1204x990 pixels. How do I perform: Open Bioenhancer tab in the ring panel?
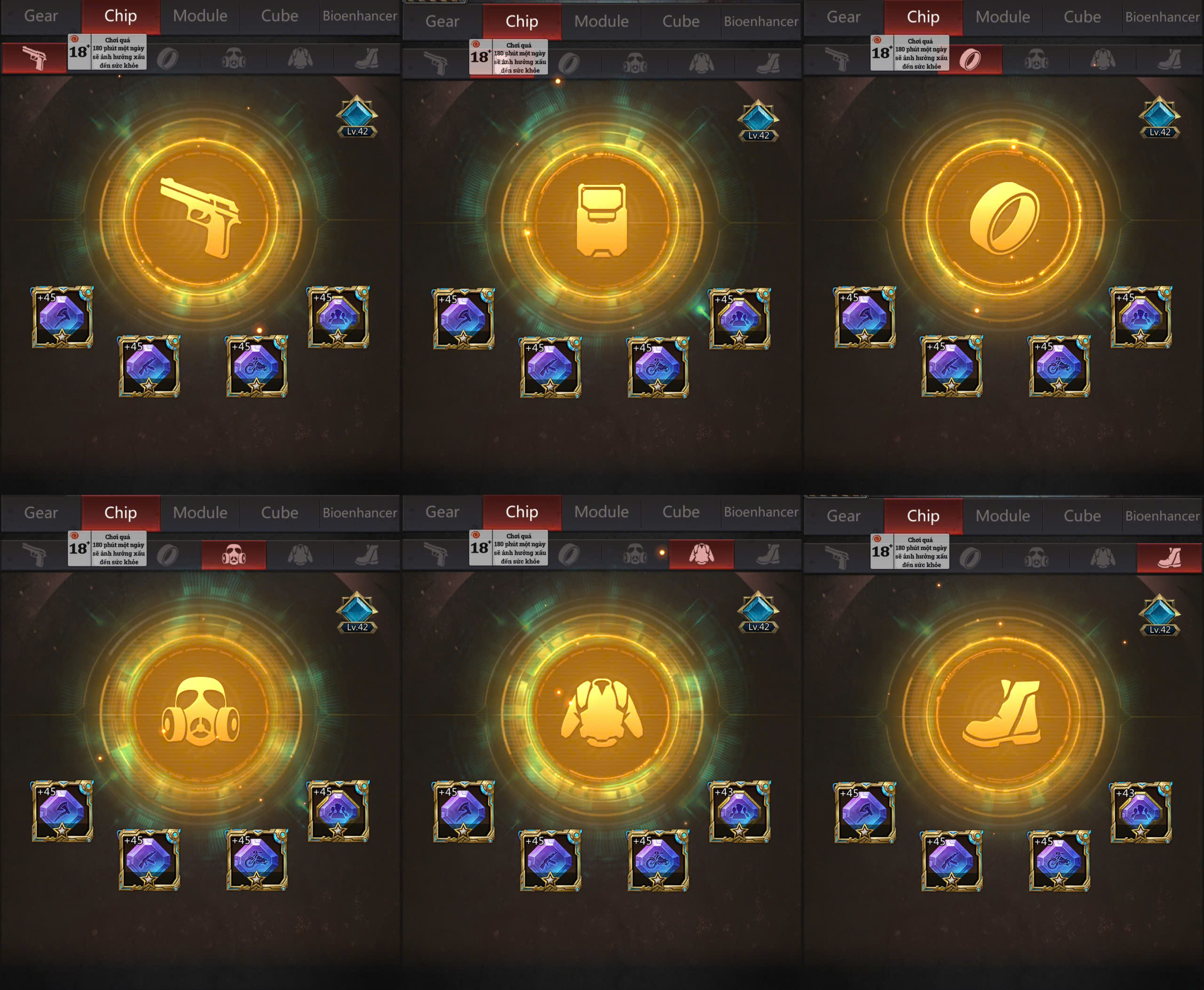coord(1162,17)
